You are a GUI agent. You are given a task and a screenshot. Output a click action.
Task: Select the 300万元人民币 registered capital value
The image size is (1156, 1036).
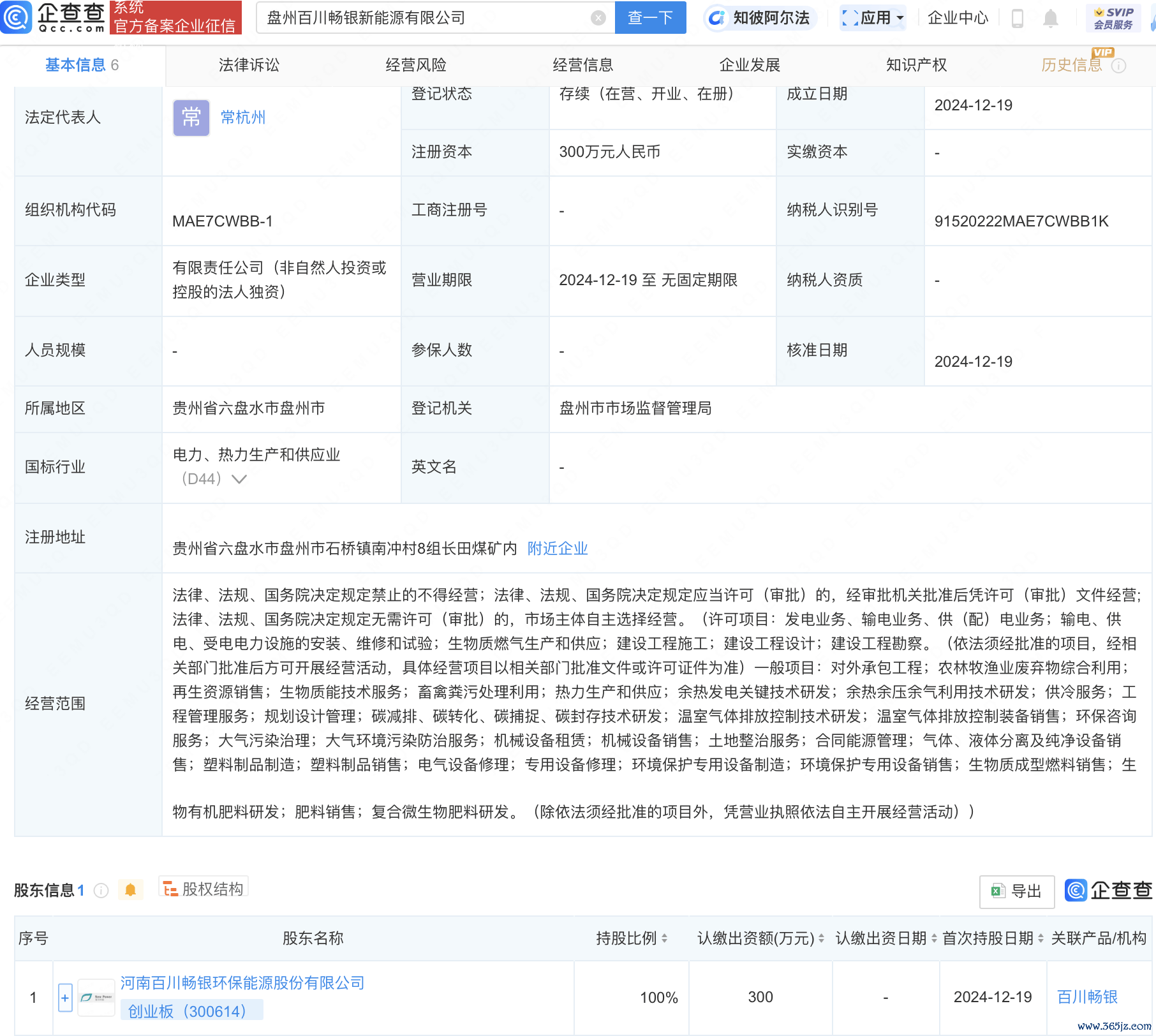[x=610, y=152]
